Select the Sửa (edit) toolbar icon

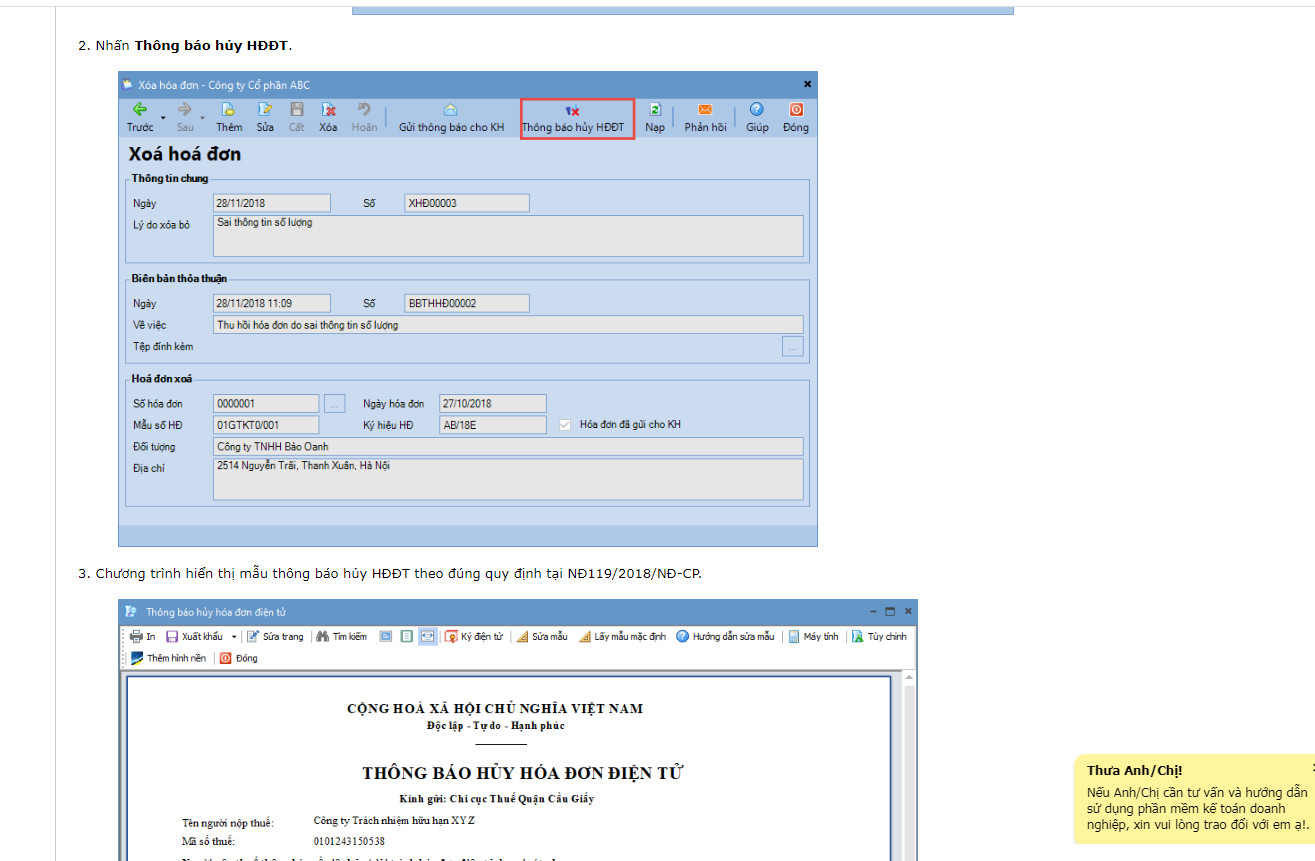(265, 111)
